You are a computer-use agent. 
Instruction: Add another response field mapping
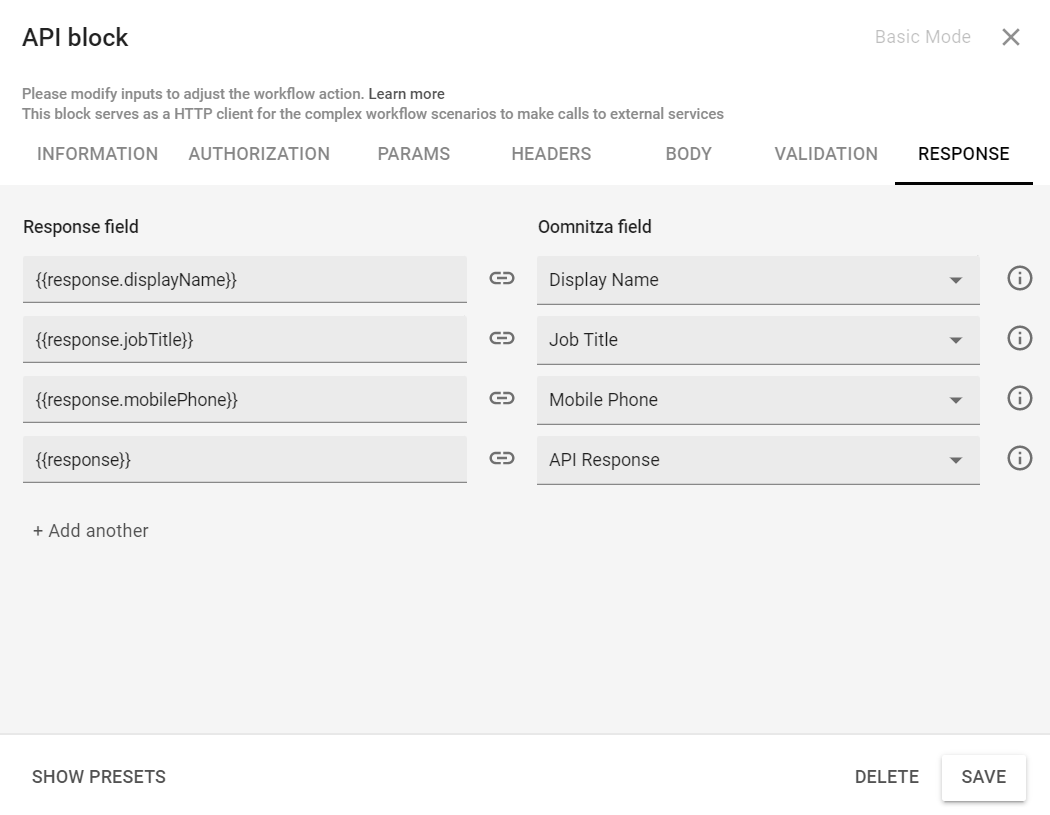(90, 531)
